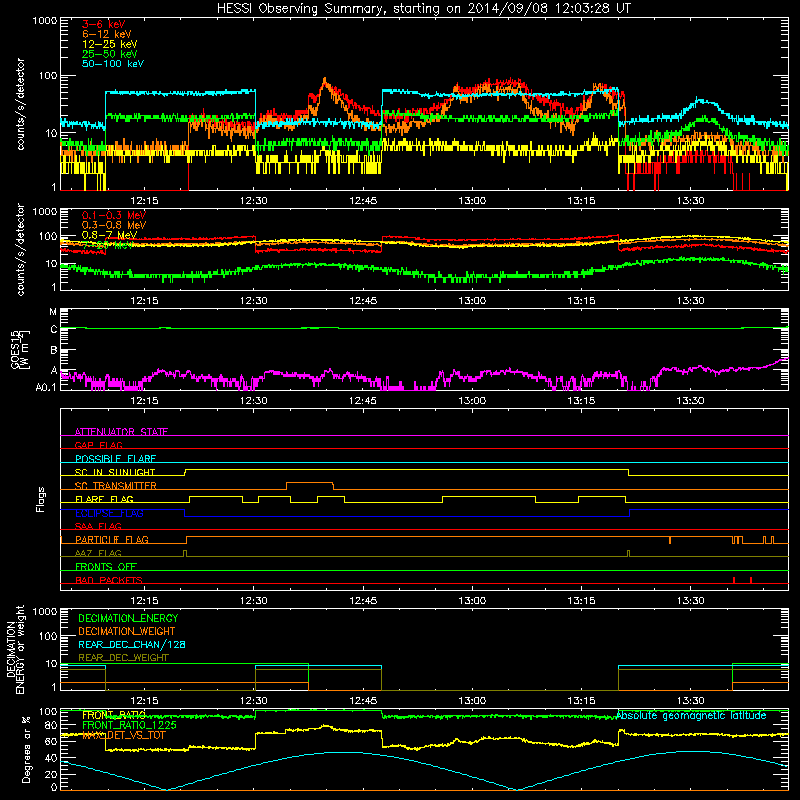Click the vertical Flags axis label
This screenshot has height=800, width=800.
pyautogui.click(x=40, y=499)
